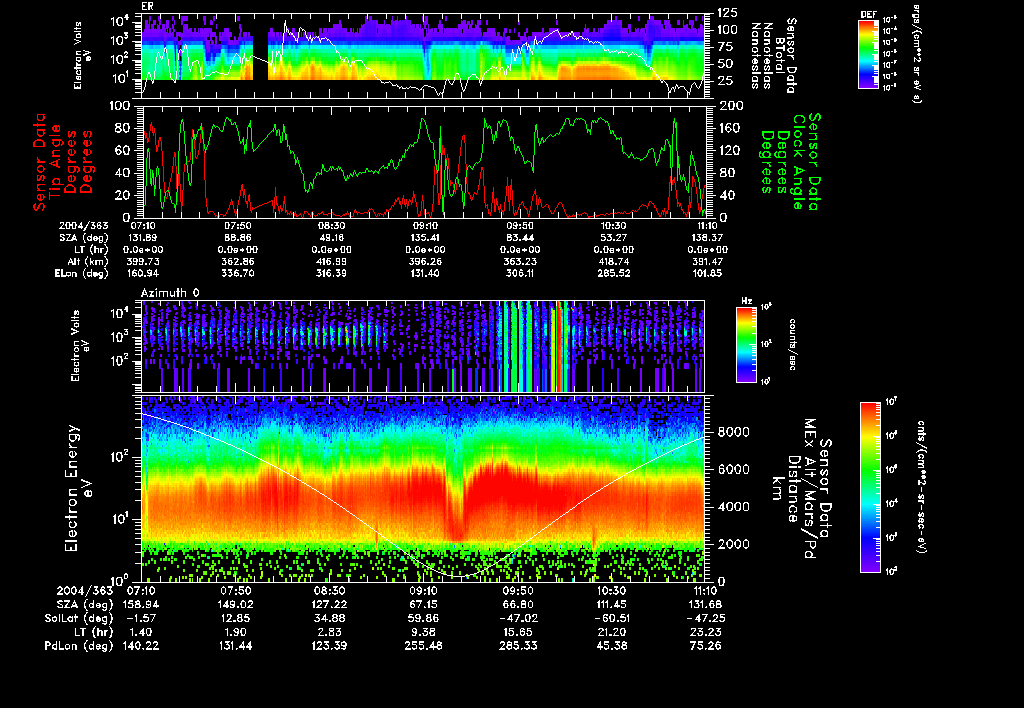Click SolLat value 34.88
Screen dimensions: 1024x708
(329, 619)
